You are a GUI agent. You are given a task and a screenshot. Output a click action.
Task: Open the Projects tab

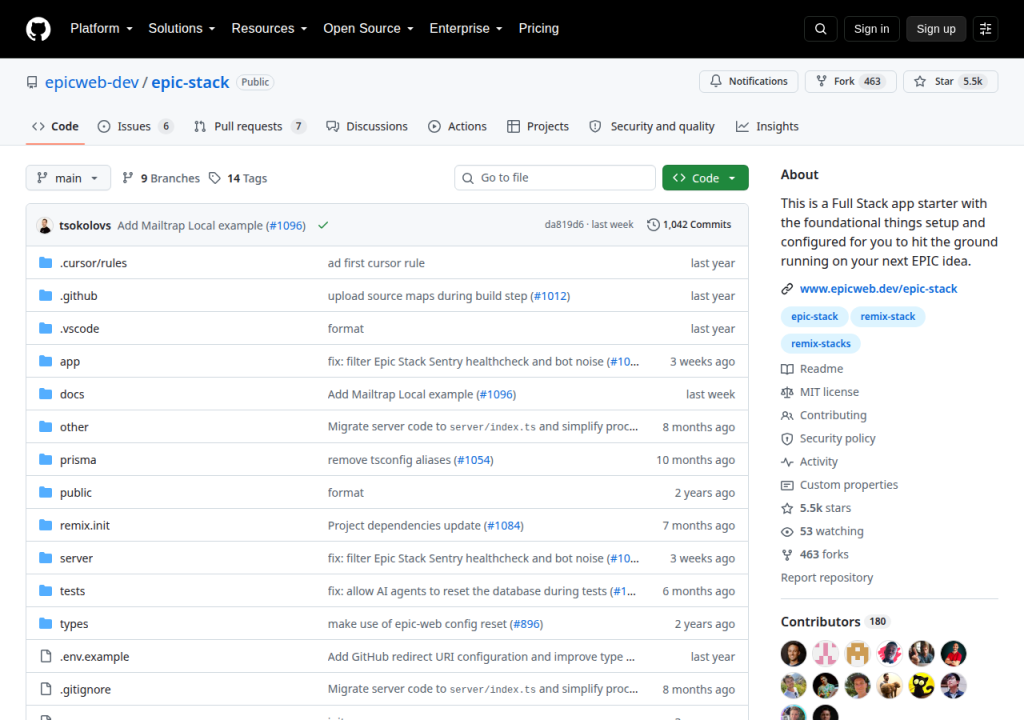[538, 126]
